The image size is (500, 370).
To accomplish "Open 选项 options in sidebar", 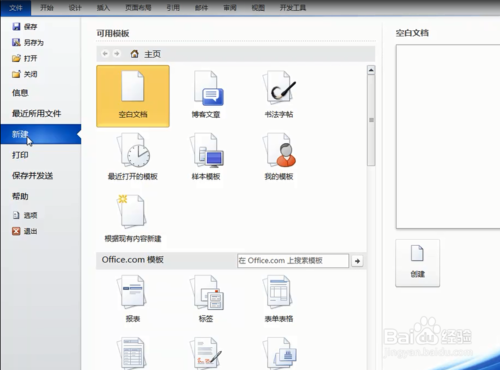I will point(25,215).
